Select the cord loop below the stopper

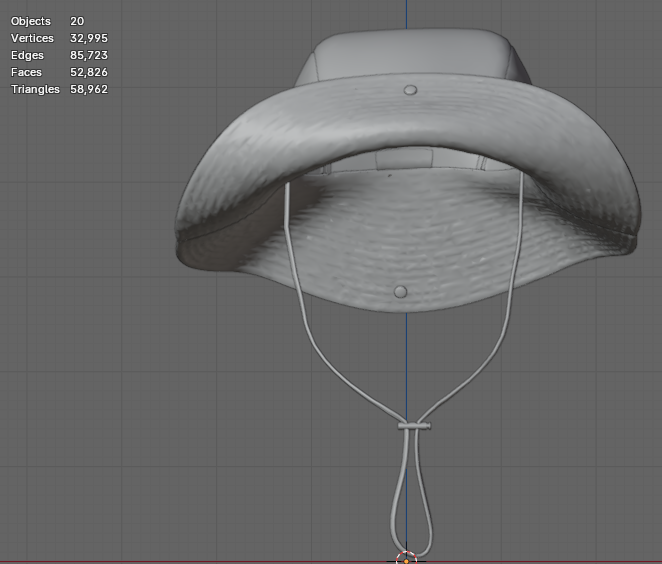click(397, 500)
